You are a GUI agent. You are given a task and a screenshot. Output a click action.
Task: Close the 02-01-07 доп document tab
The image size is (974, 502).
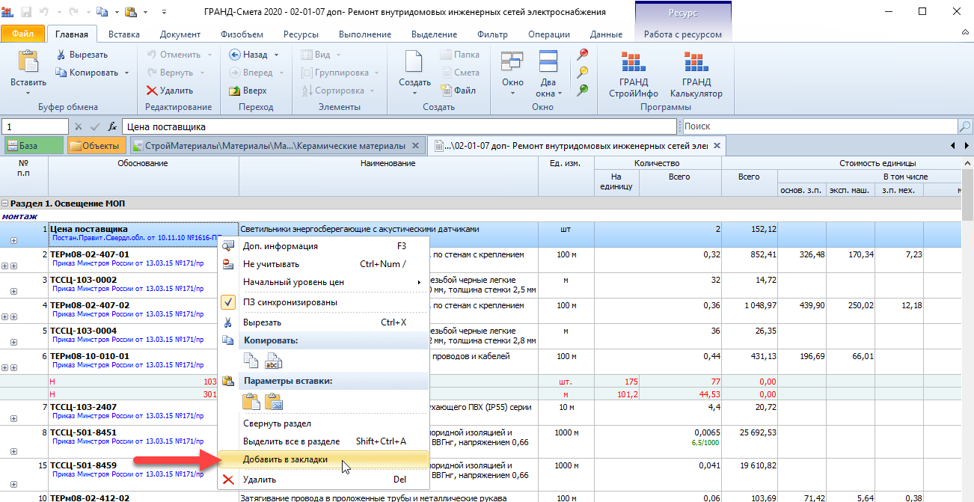point(717,146)
